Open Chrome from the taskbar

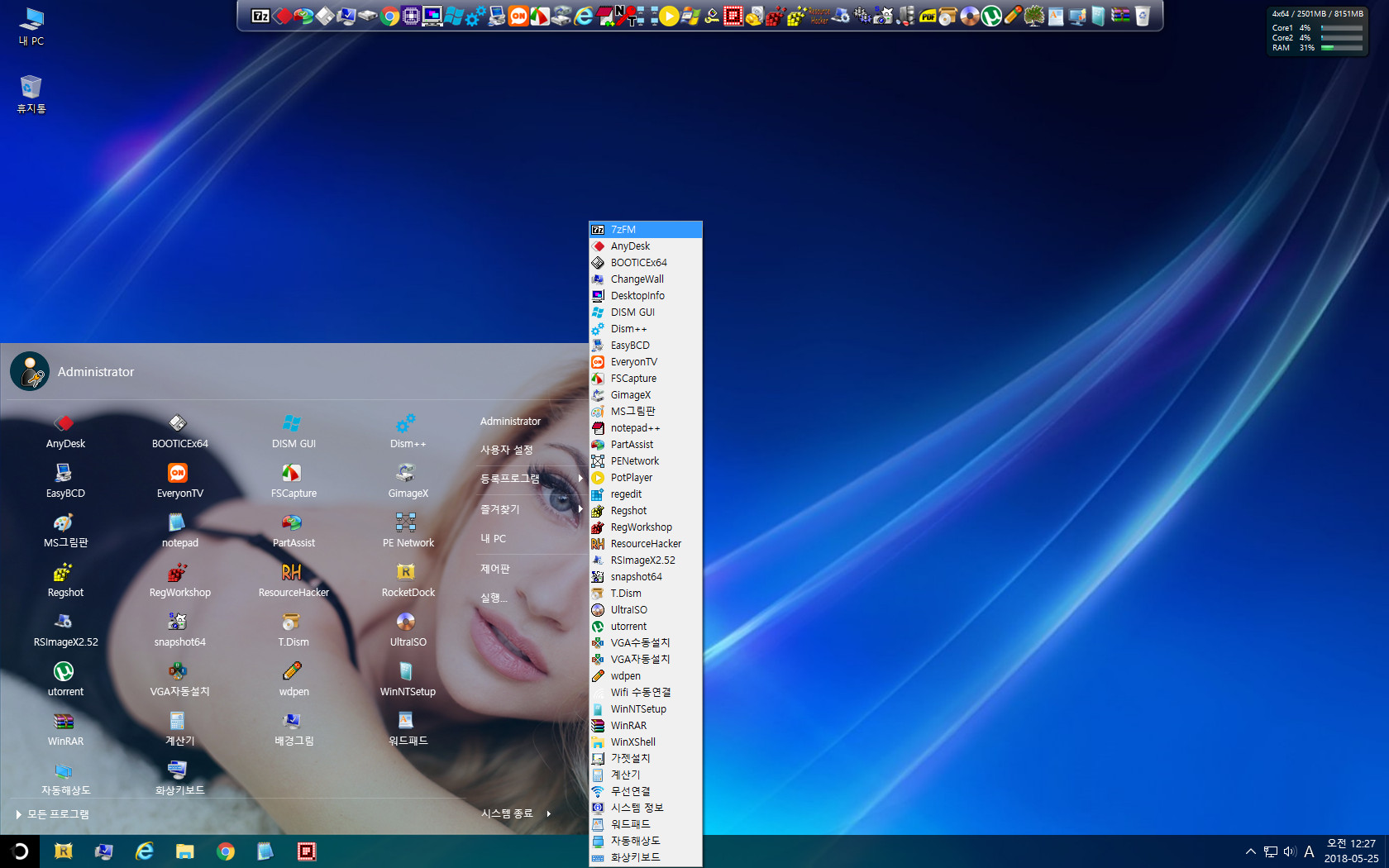pyautogui.click(x=225, y=851)
